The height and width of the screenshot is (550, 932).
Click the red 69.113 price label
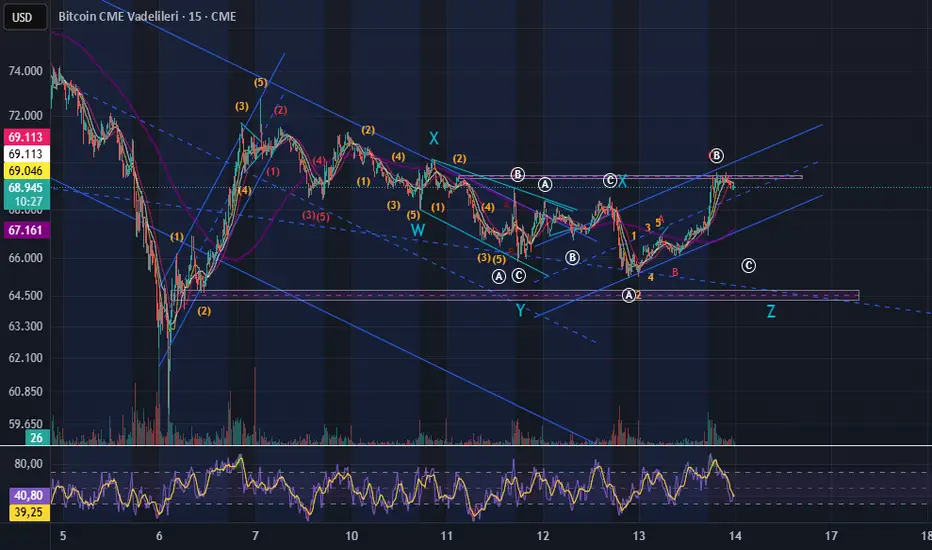pyautogui.click(x=25, y=134)
